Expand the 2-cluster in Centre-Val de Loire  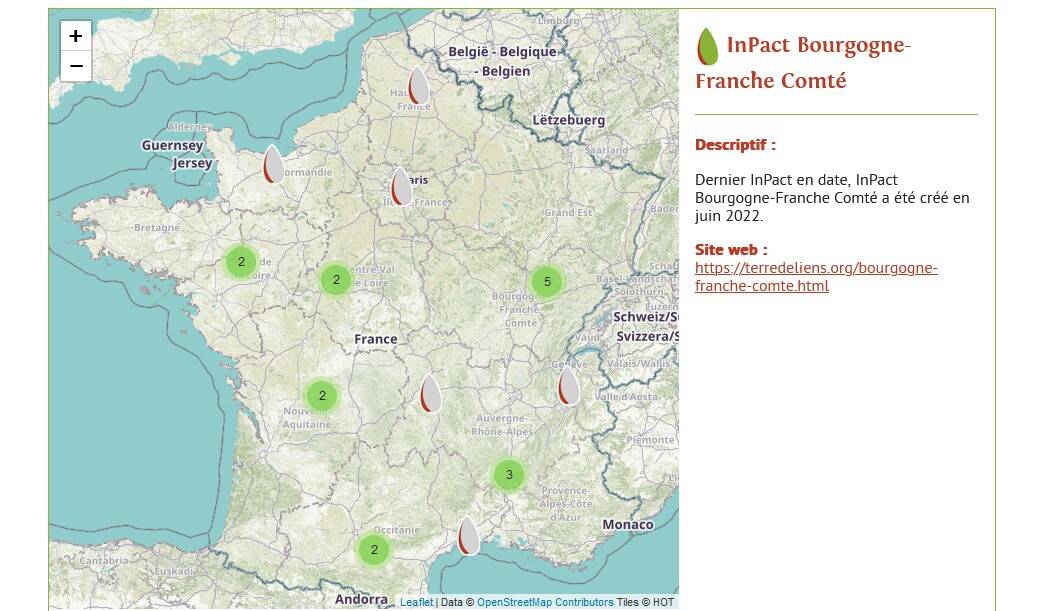tap(336, 280)
